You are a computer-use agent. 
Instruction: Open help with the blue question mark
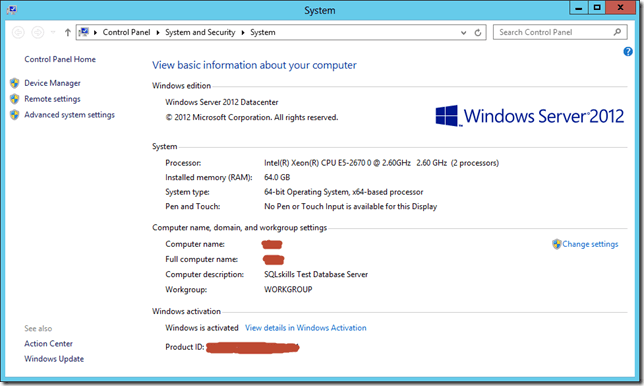[x=628, y=51]
